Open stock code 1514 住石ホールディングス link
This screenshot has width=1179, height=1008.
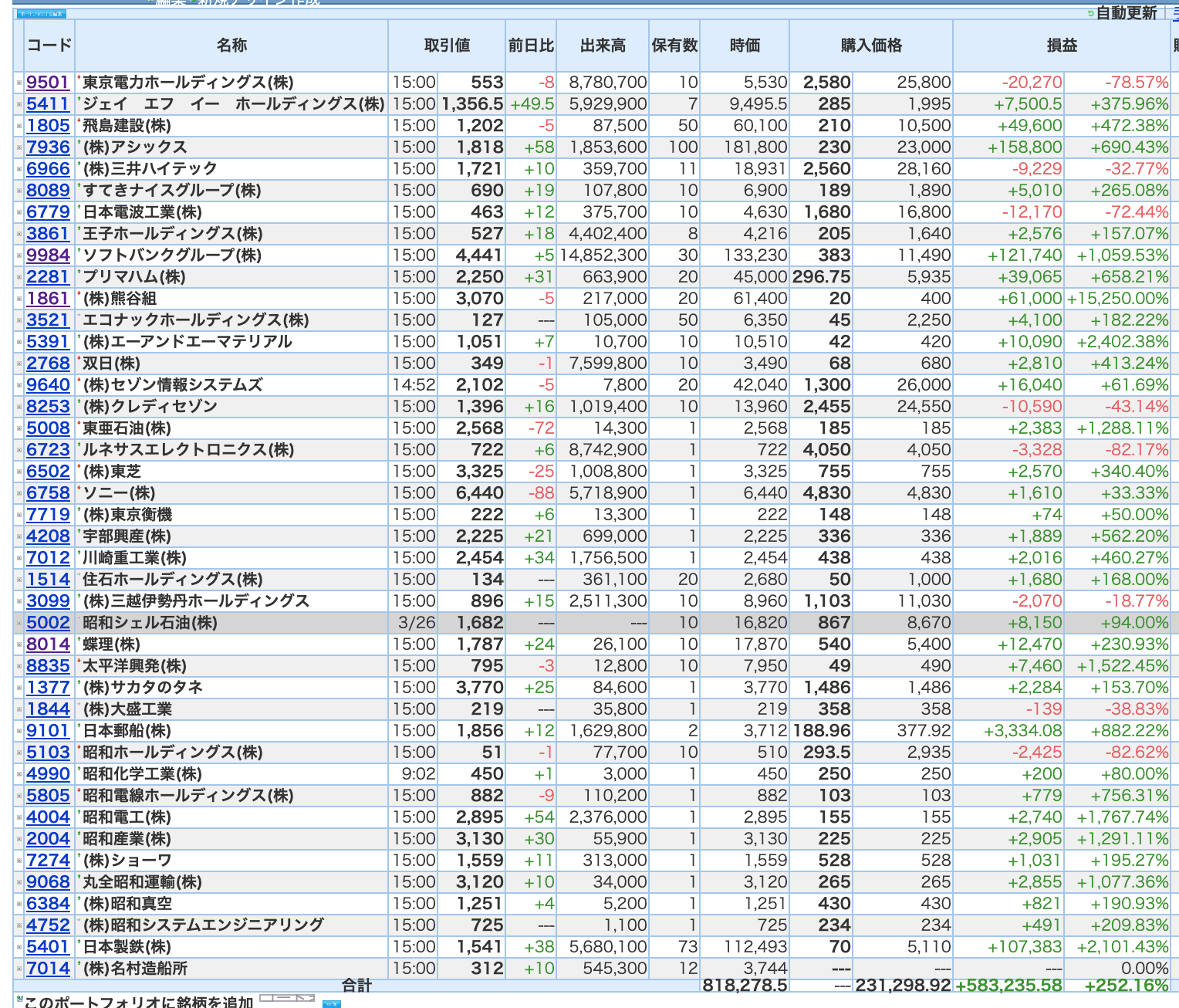(x=48, y=580)
